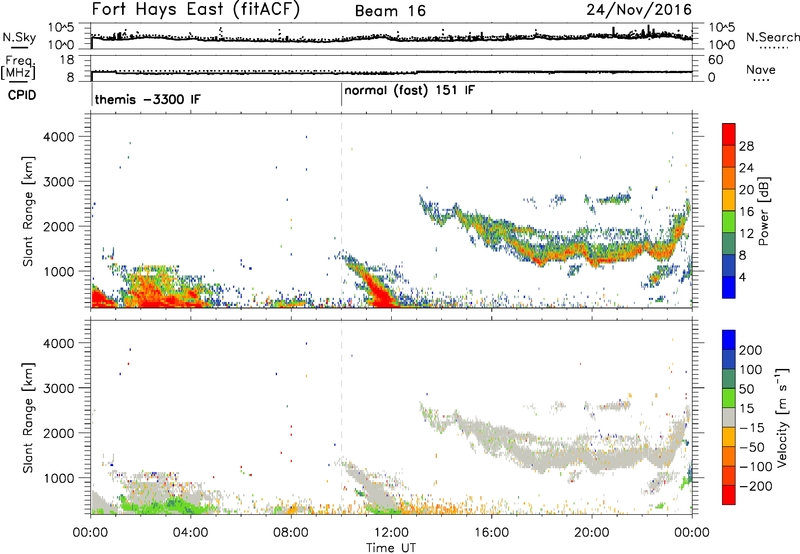Click the 'Time UT' axis title
800x554 pixels.
(390, 548)
